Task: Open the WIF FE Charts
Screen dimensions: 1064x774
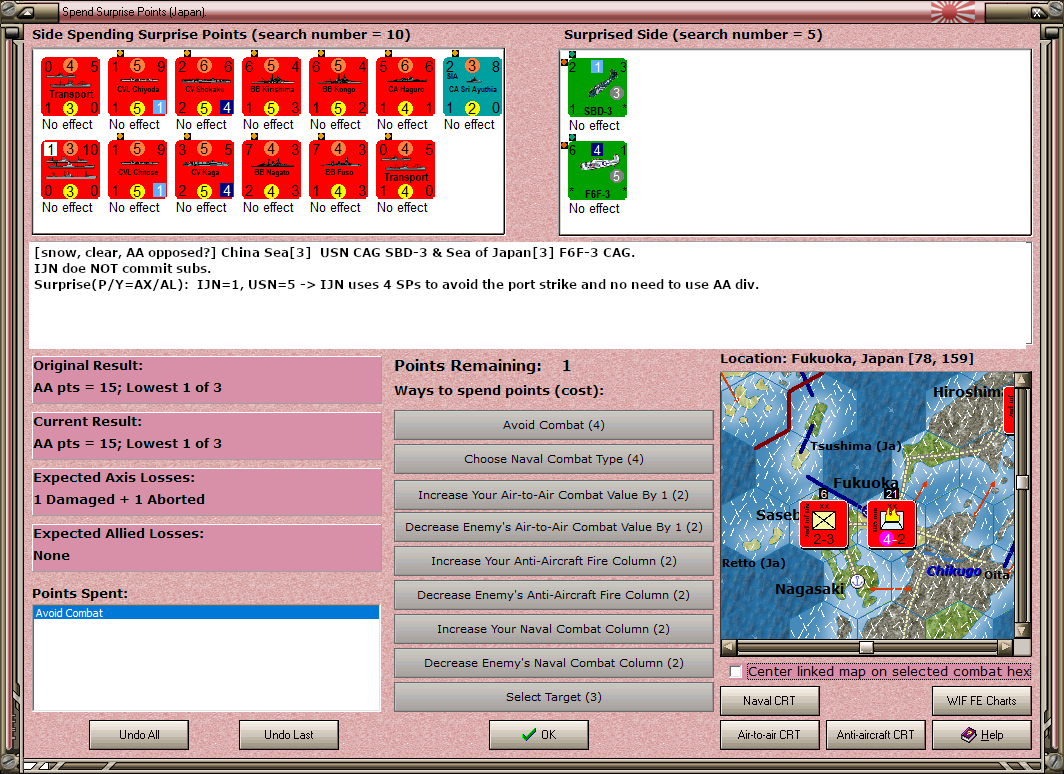Action: pos(982,701)
